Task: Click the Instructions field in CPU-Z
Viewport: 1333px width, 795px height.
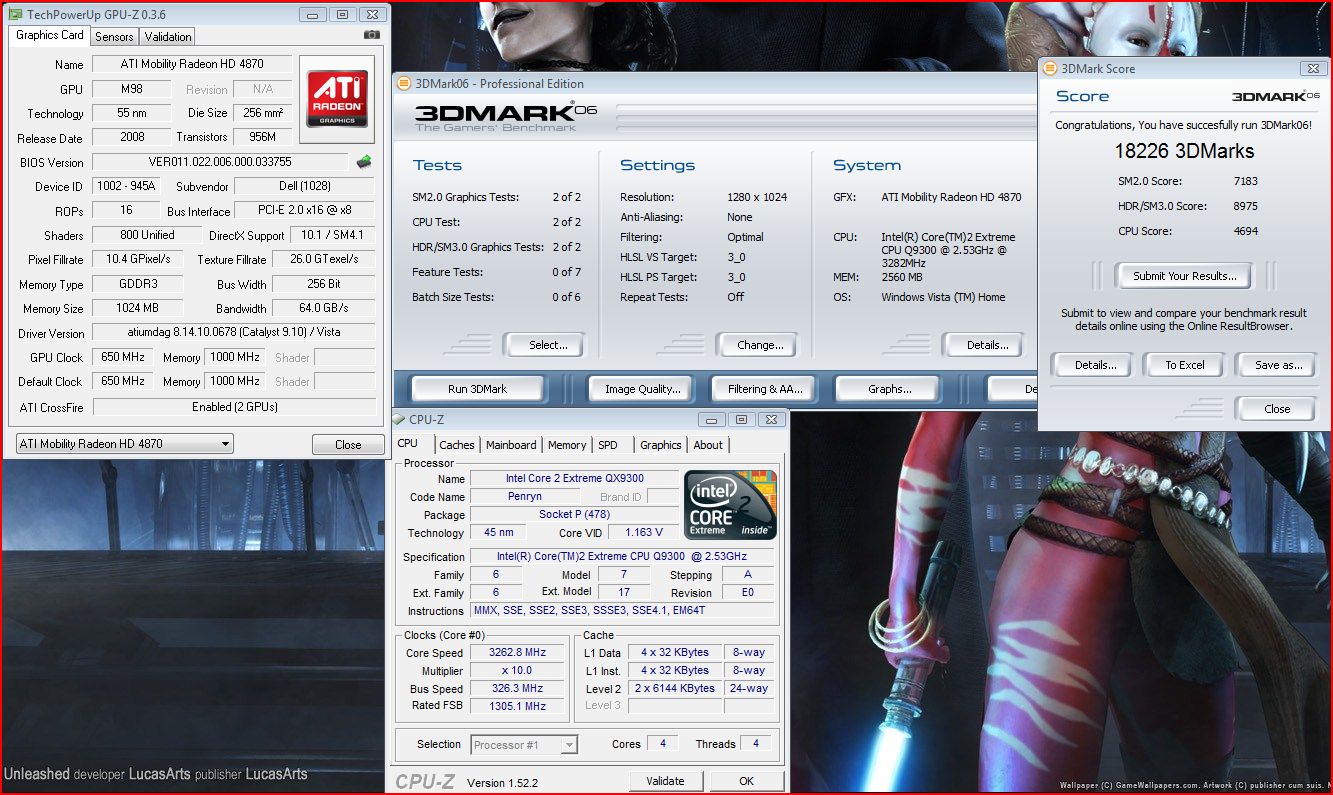Action: (x=622, y=611)
